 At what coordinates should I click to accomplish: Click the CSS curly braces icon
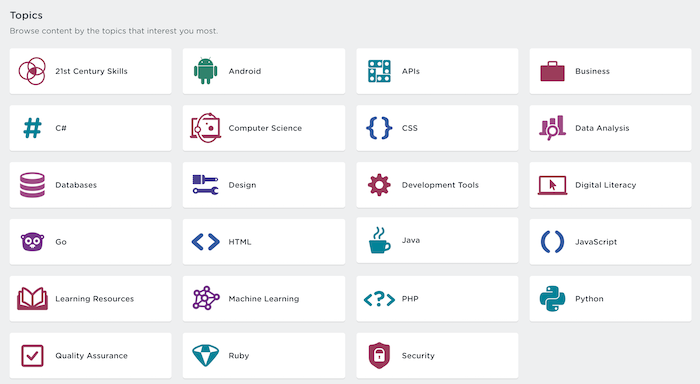point(379,128)
